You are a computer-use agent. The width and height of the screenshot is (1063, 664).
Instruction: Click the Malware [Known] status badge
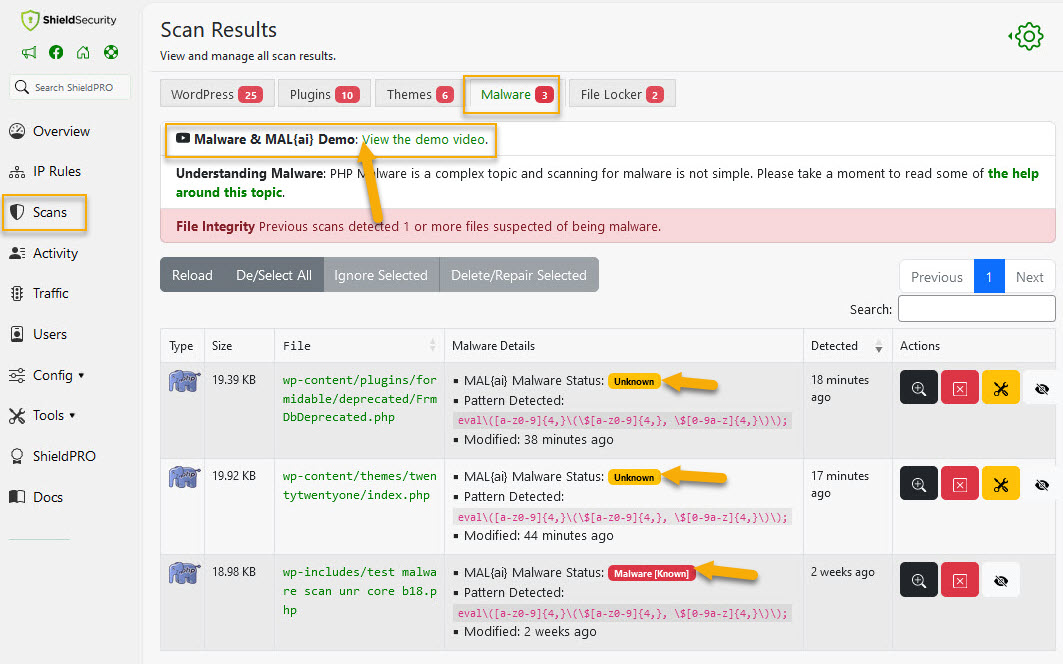(651, 574)
